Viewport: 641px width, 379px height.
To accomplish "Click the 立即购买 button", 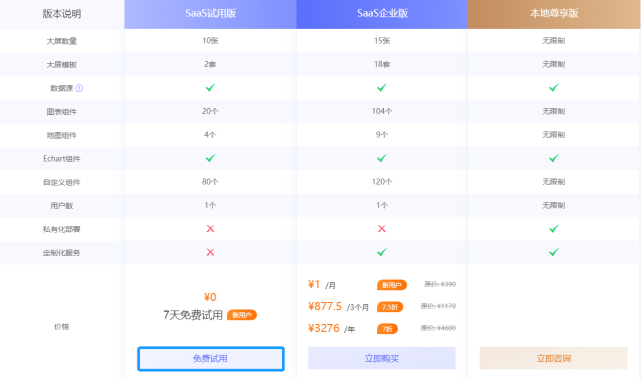I will point(382,358).
